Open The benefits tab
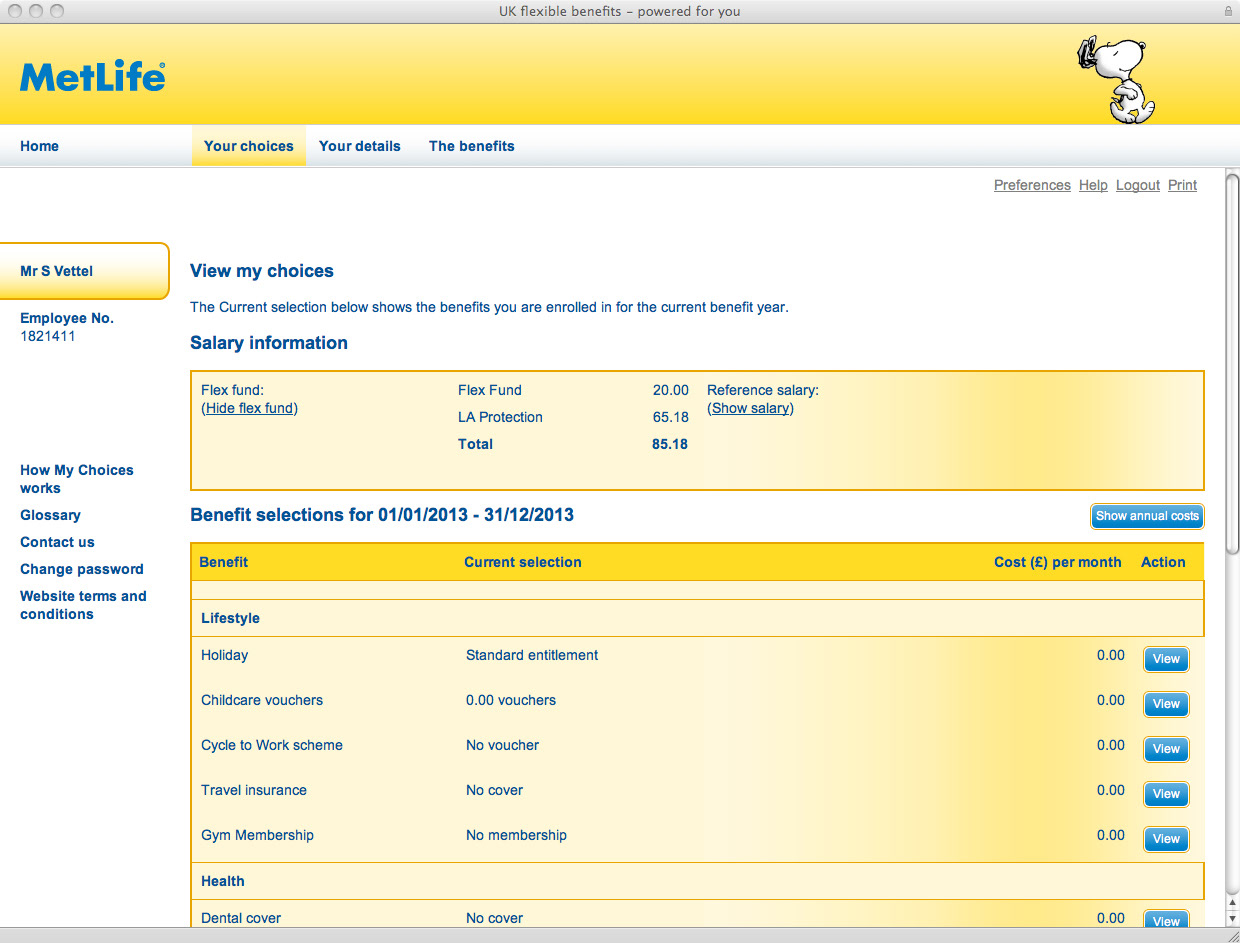The image size is (1240, 943). (472, 146)
